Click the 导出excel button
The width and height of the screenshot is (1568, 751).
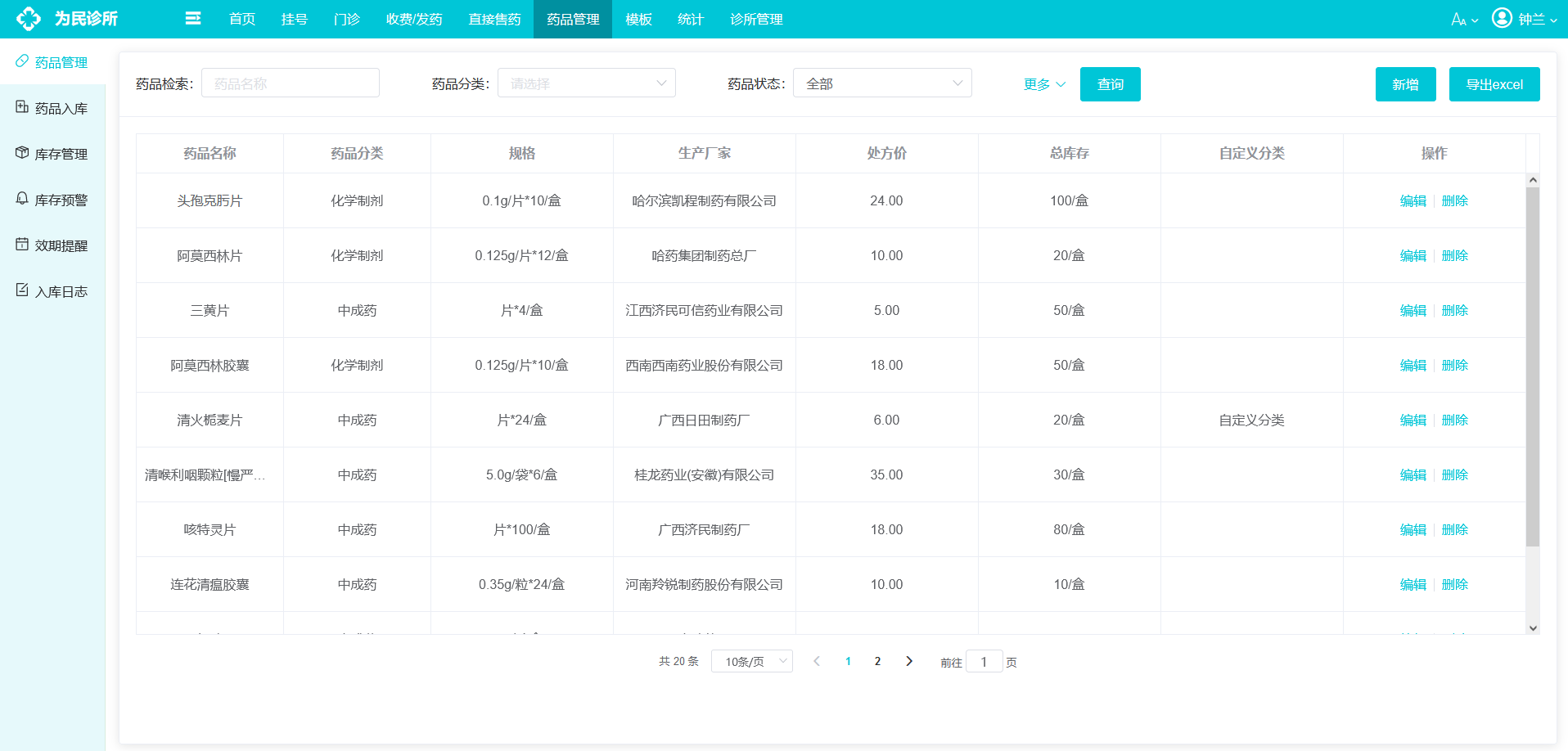point(1494,84)
